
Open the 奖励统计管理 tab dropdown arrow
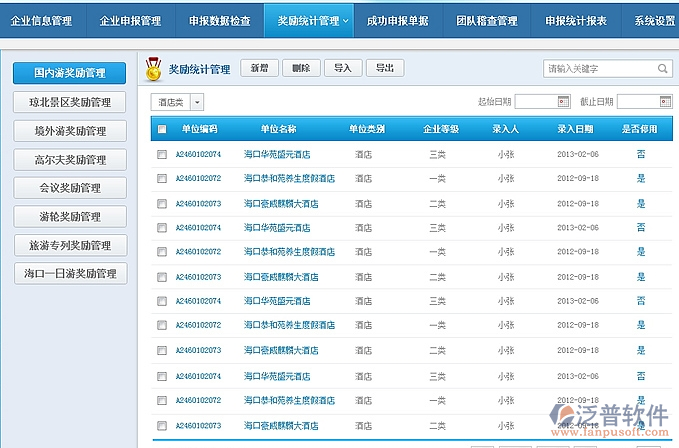coord(346,20)
